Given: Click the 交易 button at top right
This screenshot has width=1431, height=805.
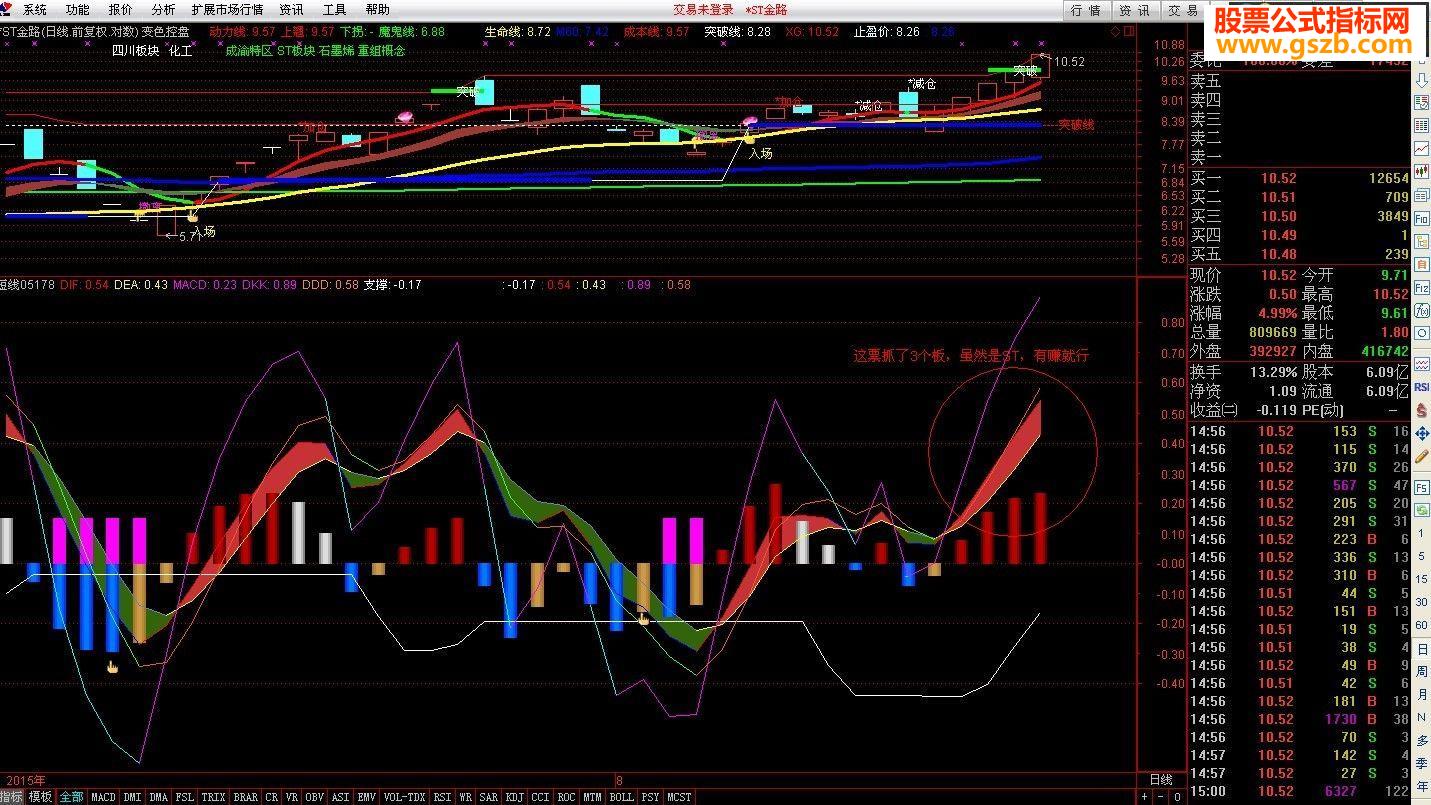Looking at the screenshot, I should [1182, 10].
